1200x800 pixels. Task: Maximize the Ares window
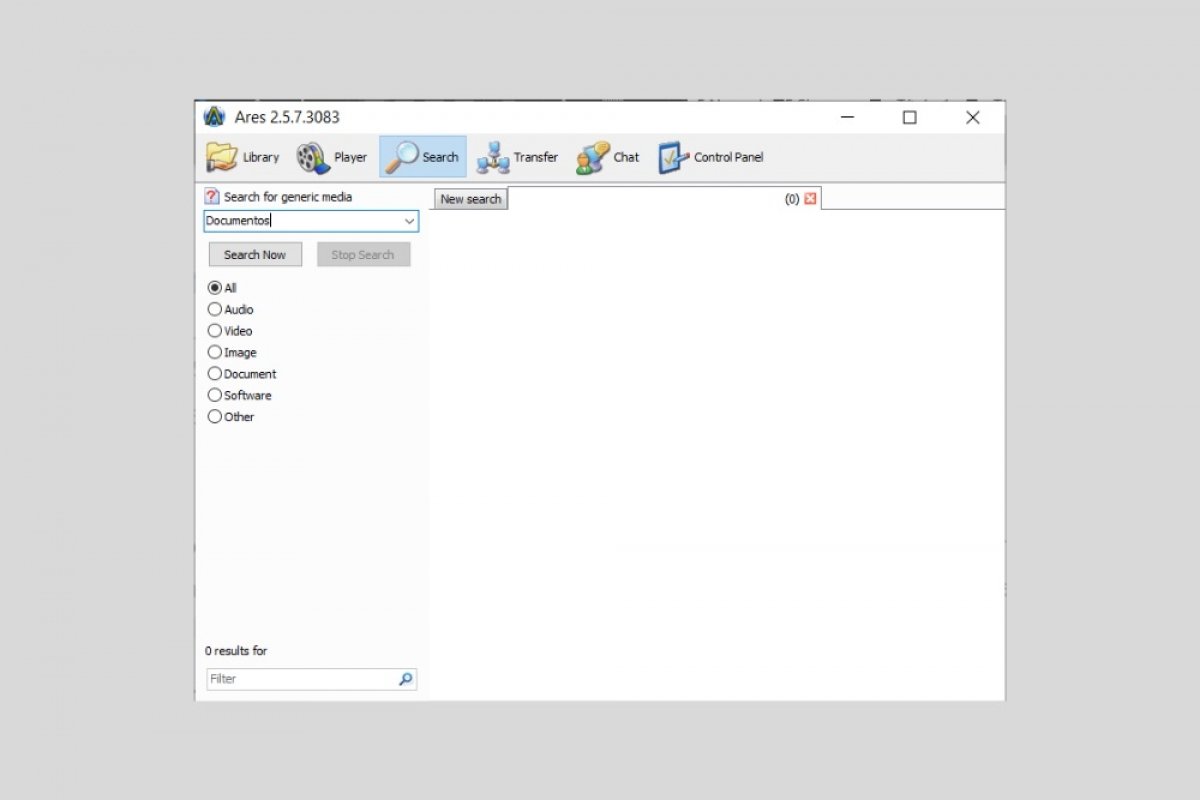(909, 117)
